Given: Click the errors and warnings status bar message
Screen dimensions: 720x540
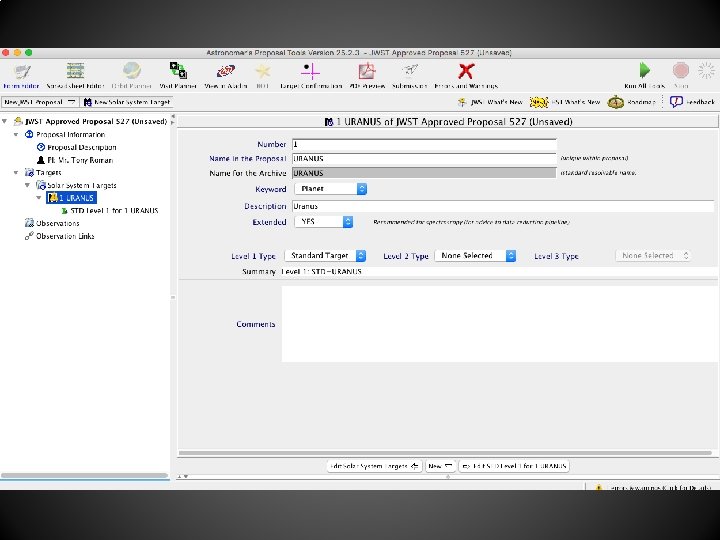Looking at the screenshot, I should pyautogui.click(x=653, y=488).
